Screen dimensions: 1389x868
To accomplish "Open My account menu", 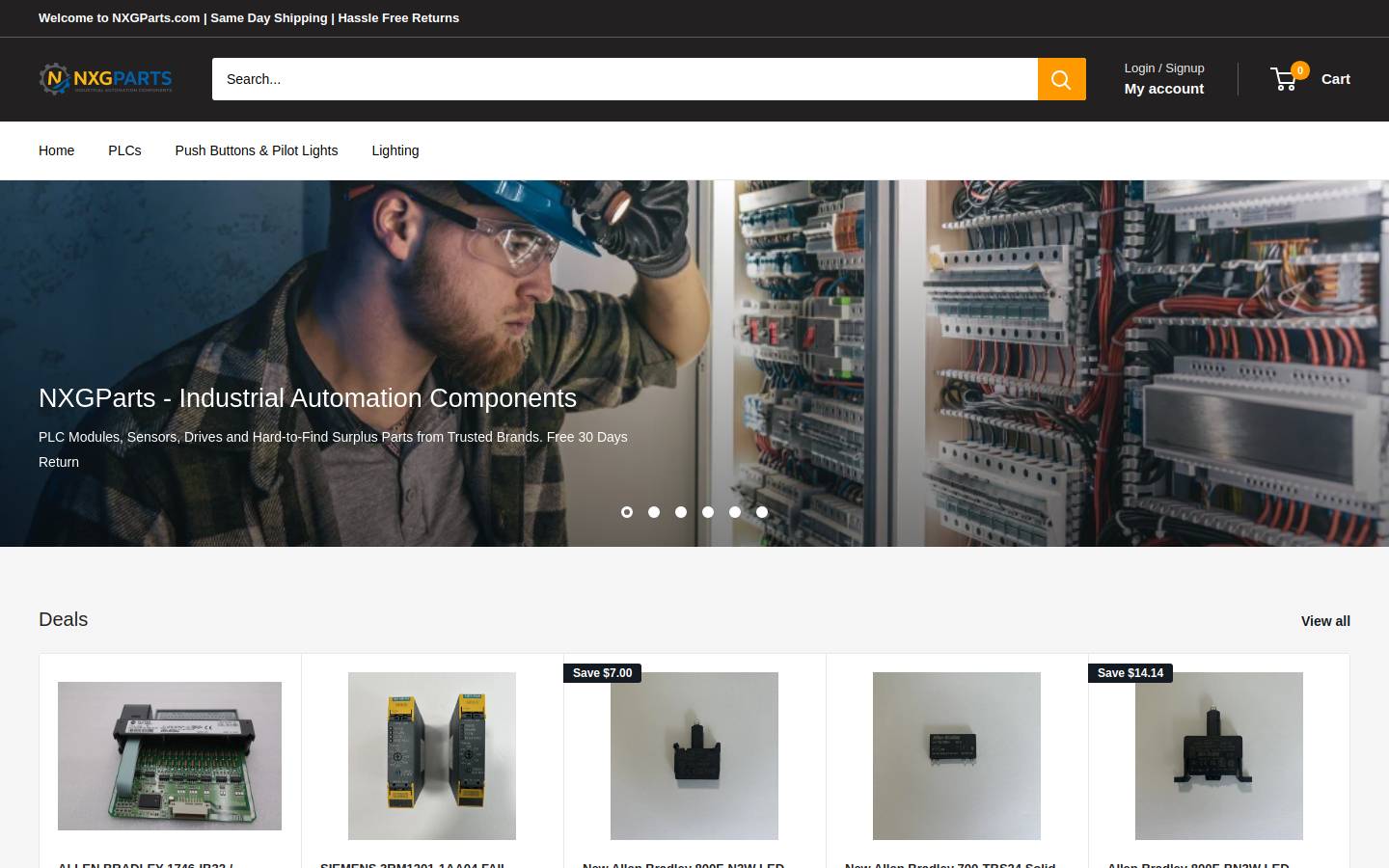I will coord(1164,89).
